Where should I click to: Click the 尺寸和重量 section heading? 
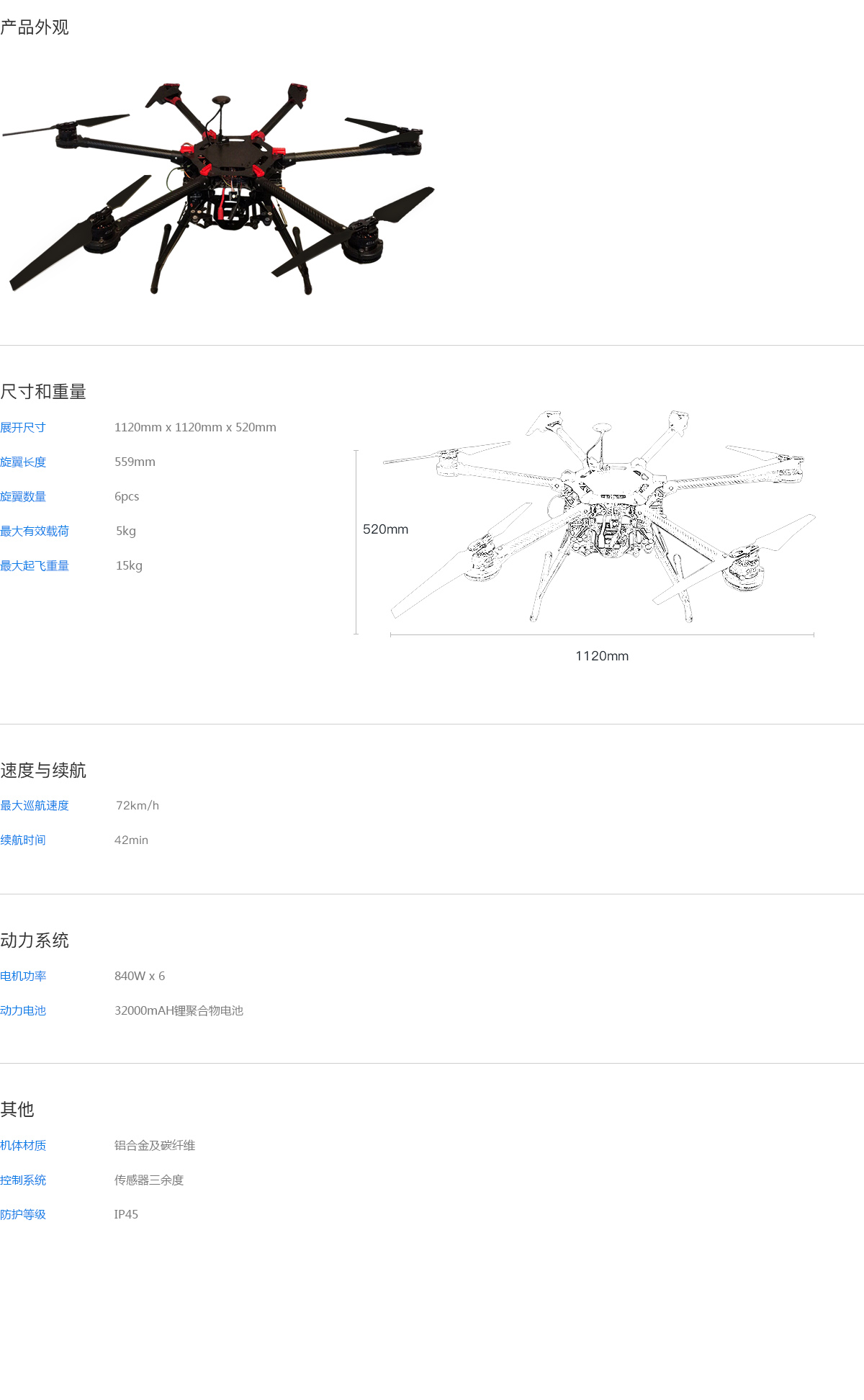43,392
